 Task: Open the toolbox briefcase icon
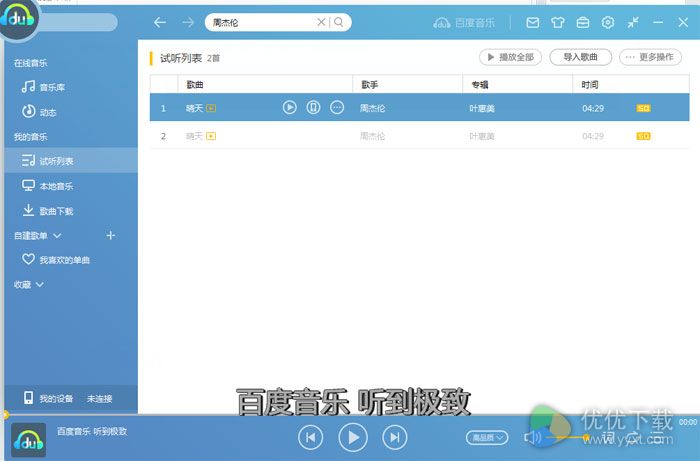pyautogui.click(x=583, y=22)
